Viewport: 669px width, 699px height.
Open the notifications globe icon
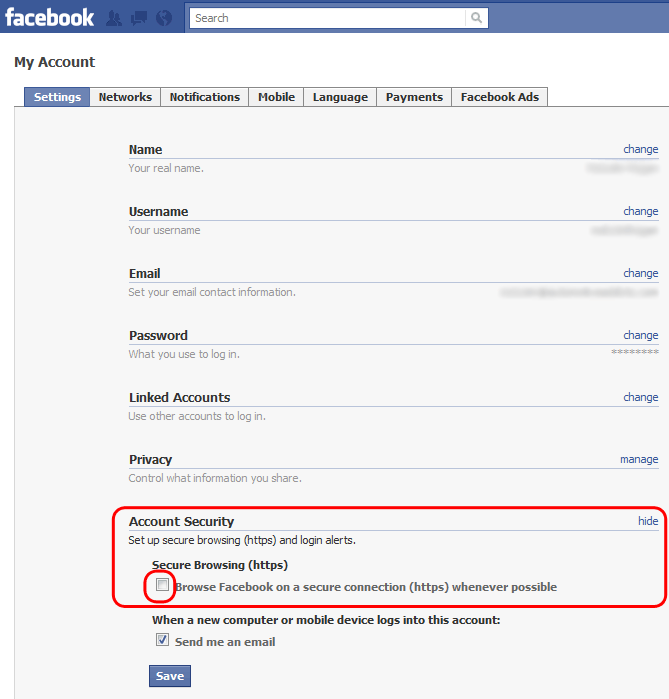coord(163,18)
